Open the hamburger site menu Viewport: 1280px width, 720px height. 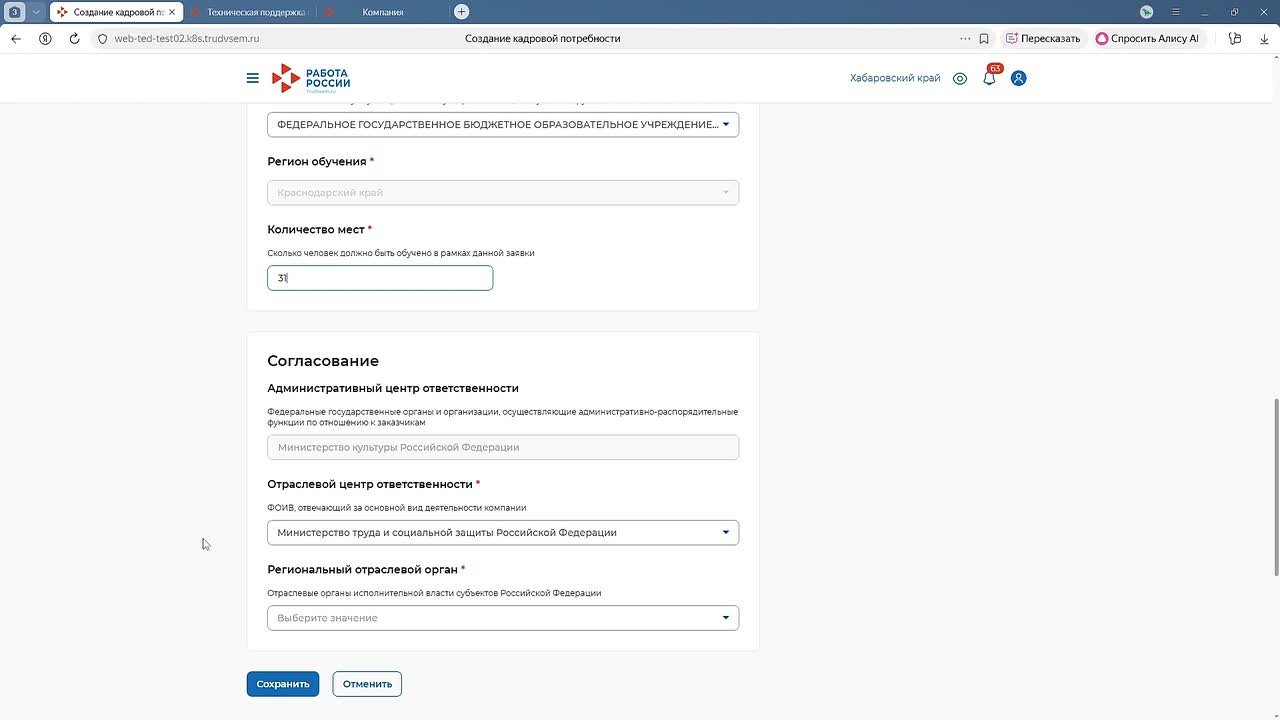[x=252, y=78]
